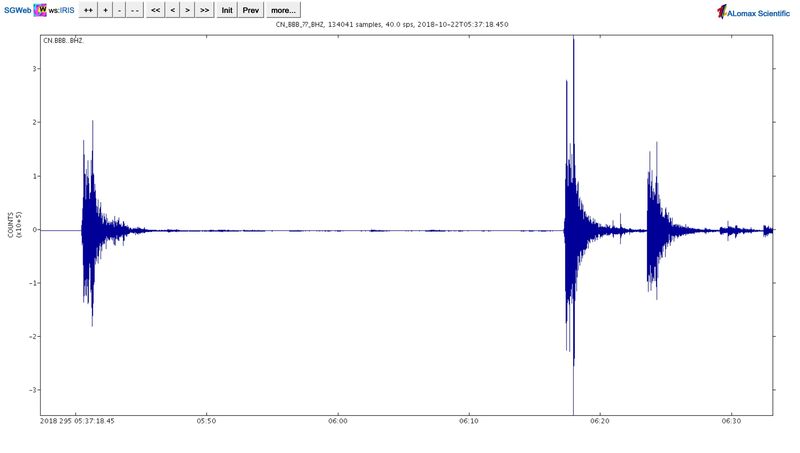Open the ws:IRIS link
Image resolution: width=800 pixels, height=453 pixels.
(60, 10)
